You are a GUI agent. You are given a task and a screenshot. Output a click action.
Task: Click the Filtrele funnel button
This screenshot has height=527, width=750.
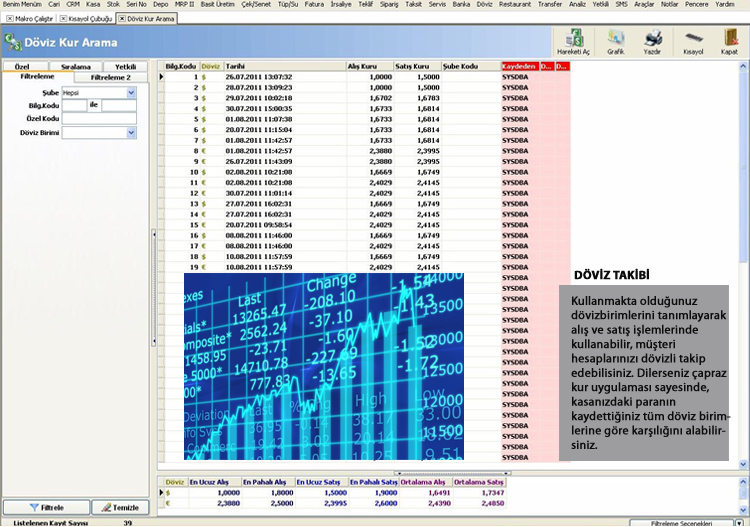(x=47, y=507)
